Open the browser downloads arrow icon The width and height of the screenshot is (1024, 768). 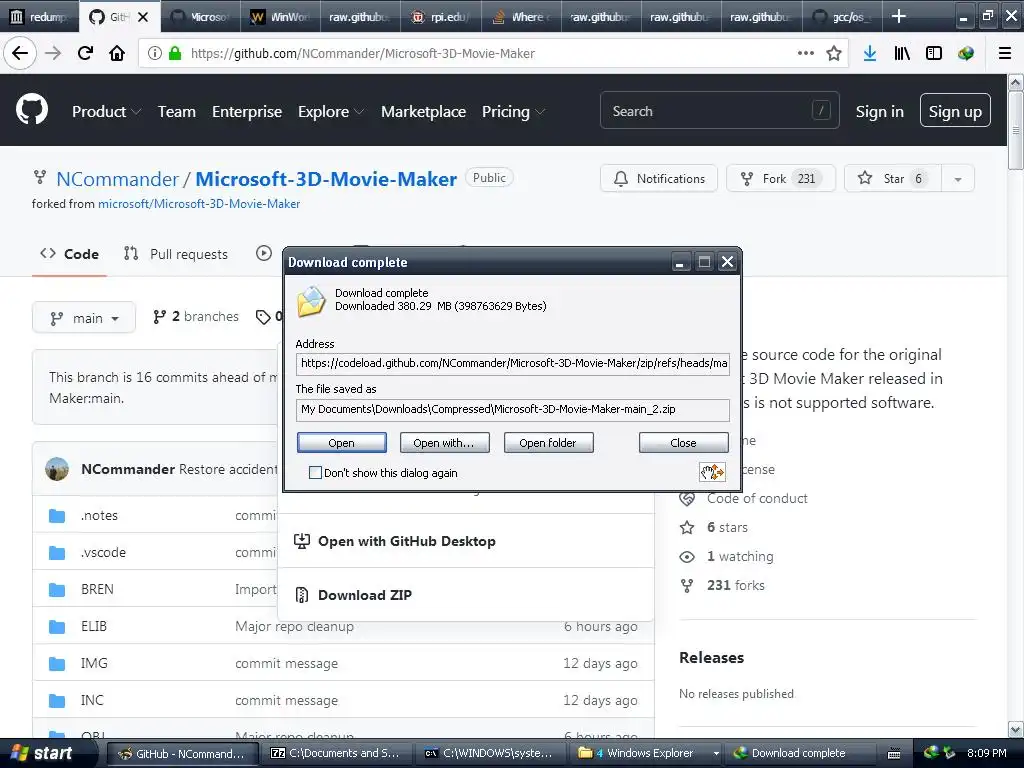(x=869, y=54)
